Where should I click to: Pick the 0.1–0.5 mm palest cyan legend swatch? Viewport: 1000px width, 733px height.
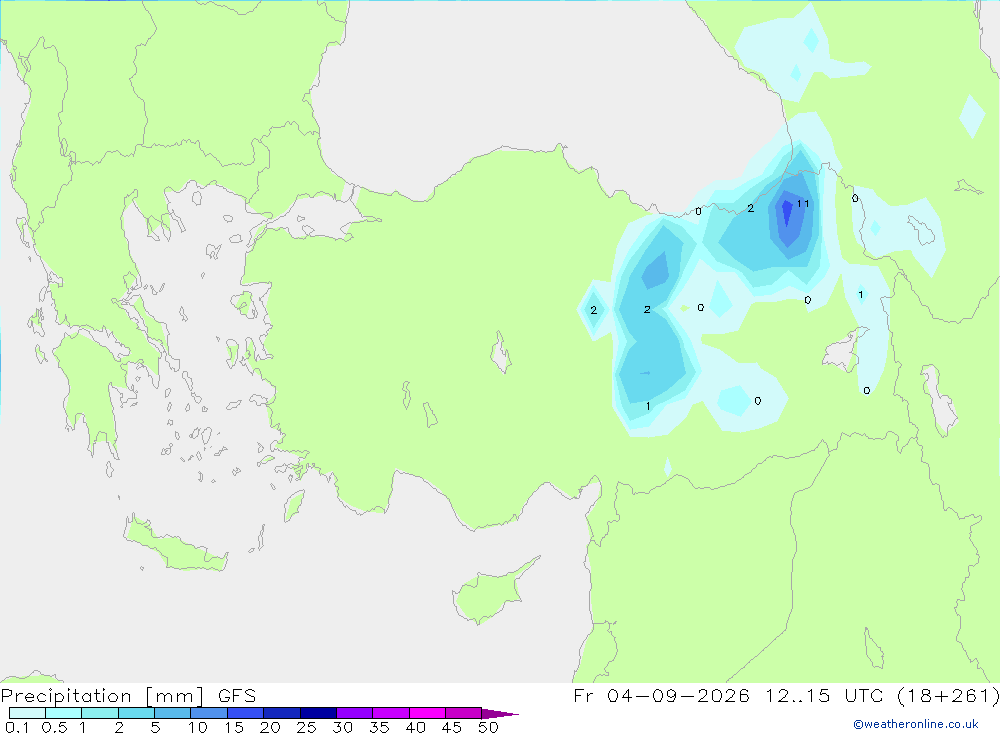pyautogui.click(x=27, y=713)
